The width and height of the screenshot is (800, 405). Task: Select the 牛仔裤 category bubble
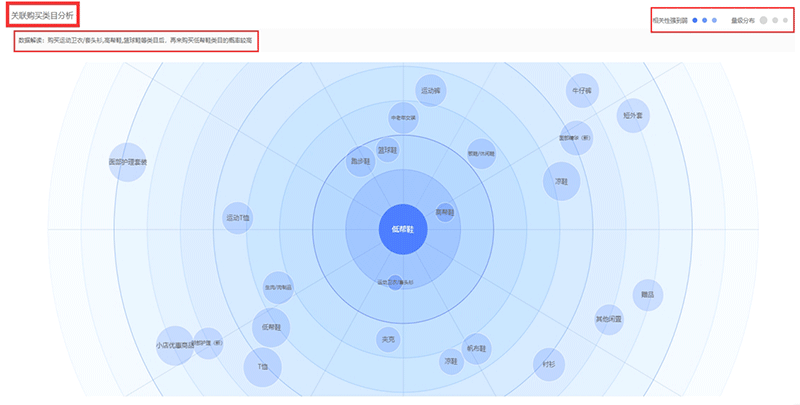pyautogui.click(x=582, y=90)
